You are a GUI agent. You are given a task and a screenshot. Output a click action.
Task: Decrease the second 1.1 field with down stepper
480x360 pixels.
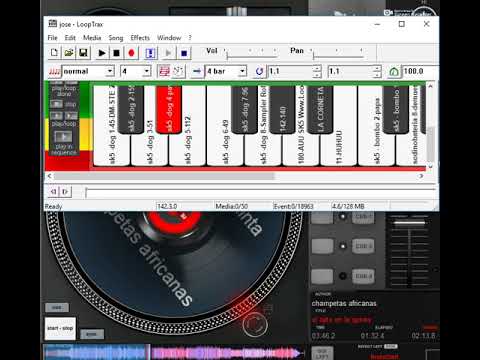pyautogui.click(x=377, y=74)
